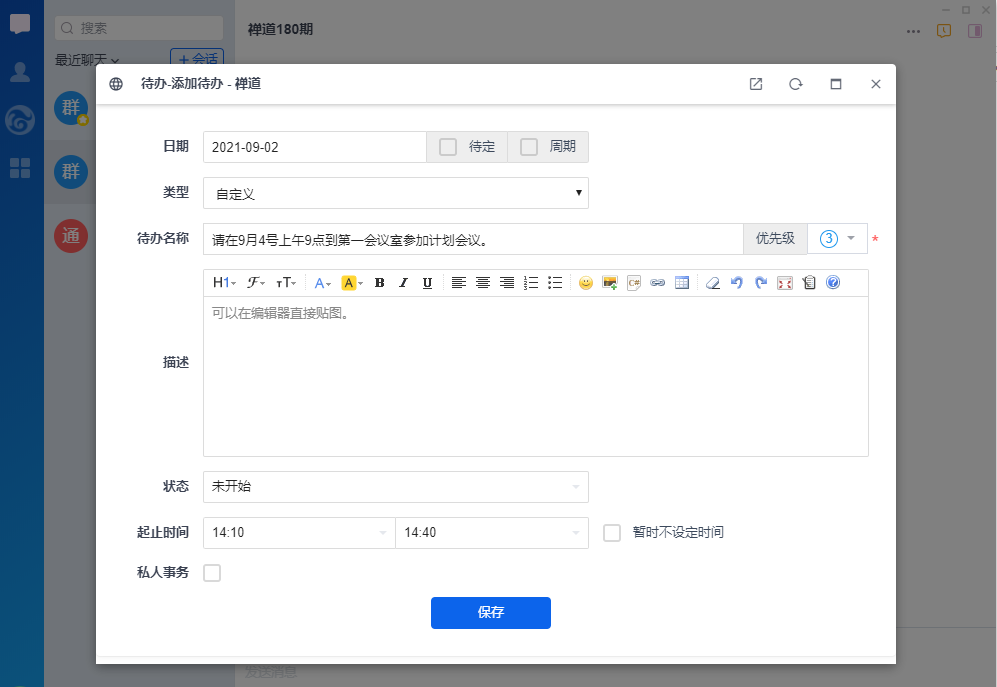Click the undo arrow in editor toolbar
The width and height of the screenshot is (997, 687).
737,283
